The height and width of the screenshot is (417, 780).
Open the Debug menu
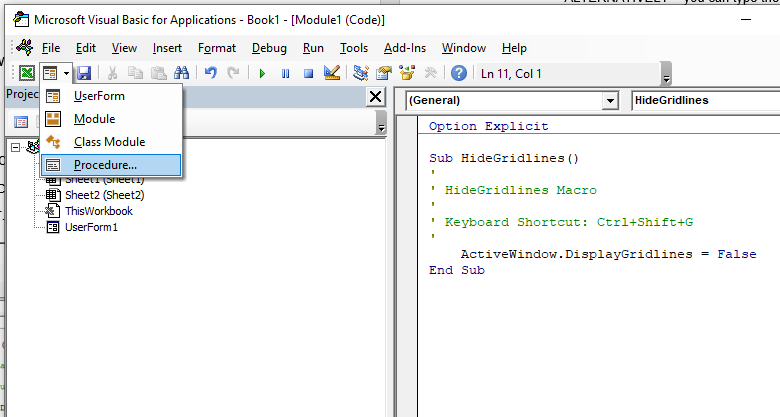(269, 47)
